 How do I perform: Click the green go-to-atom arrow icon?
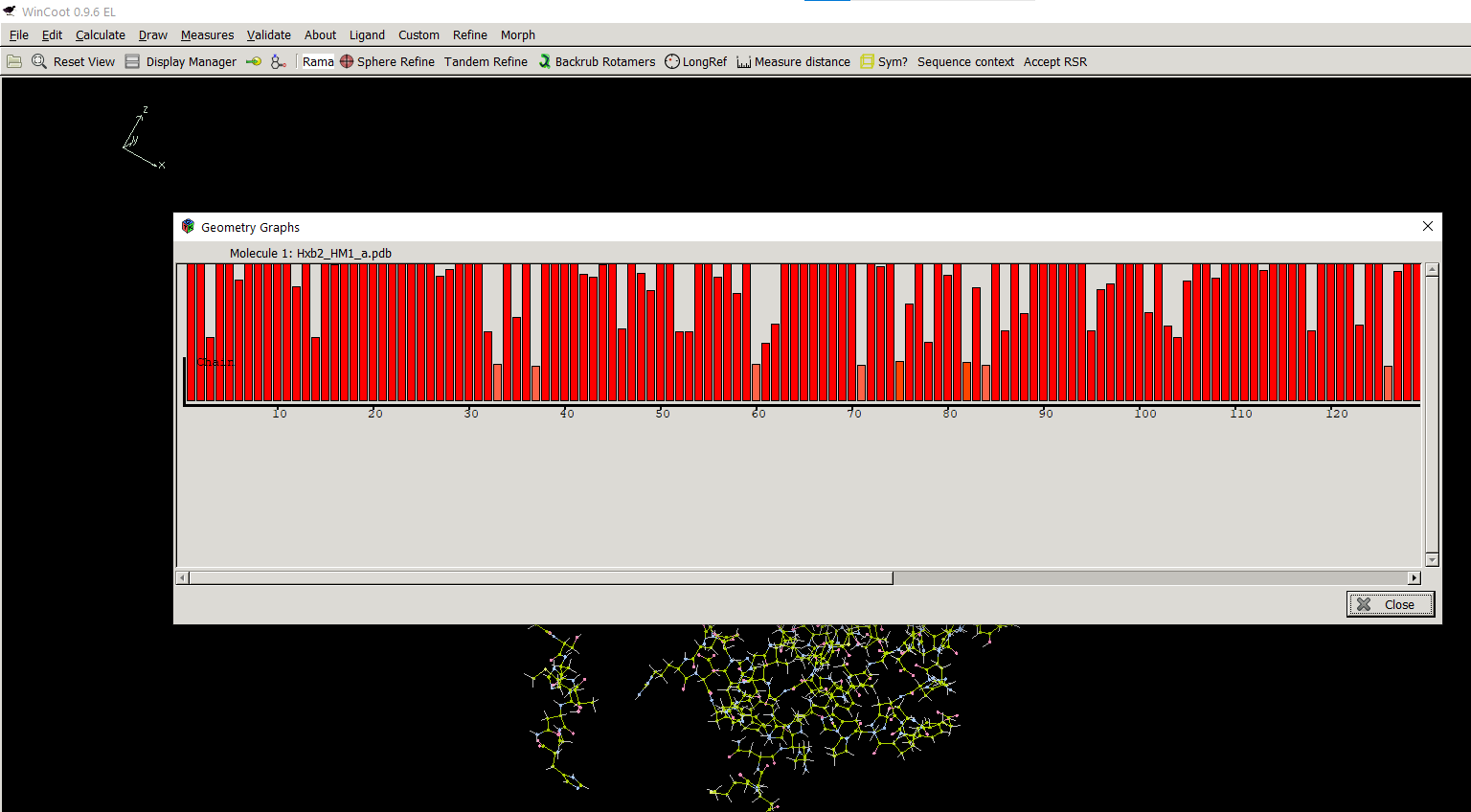coord(254,61)
